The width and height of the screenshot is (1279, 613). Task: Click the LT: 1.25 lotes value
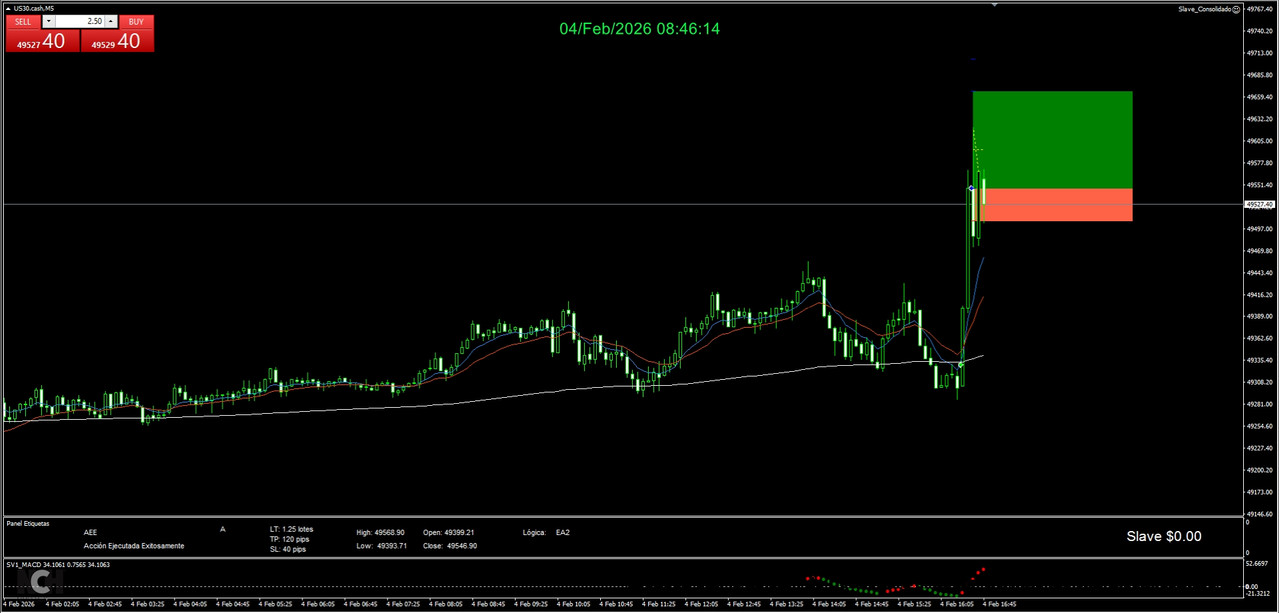tap(291, 529)
